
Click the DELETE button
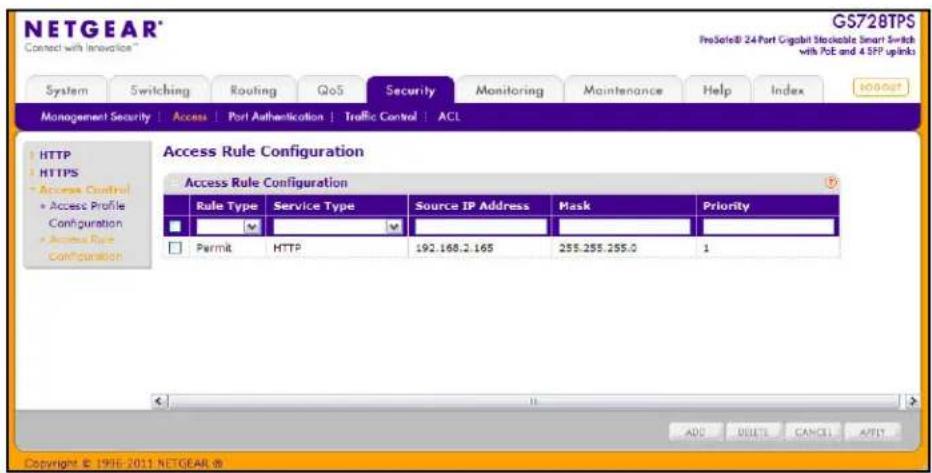[754, 433]
